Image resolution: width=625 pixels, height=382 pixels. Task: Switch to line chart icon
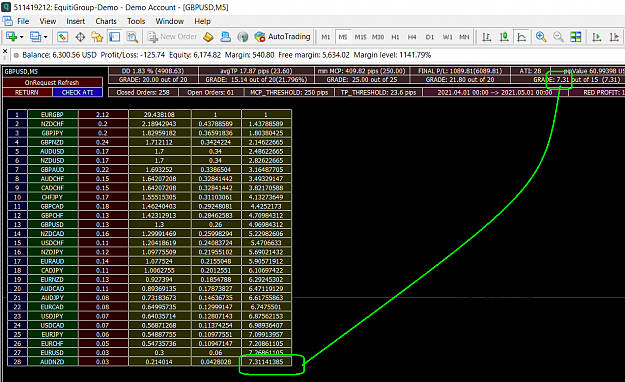coord(521,37)
